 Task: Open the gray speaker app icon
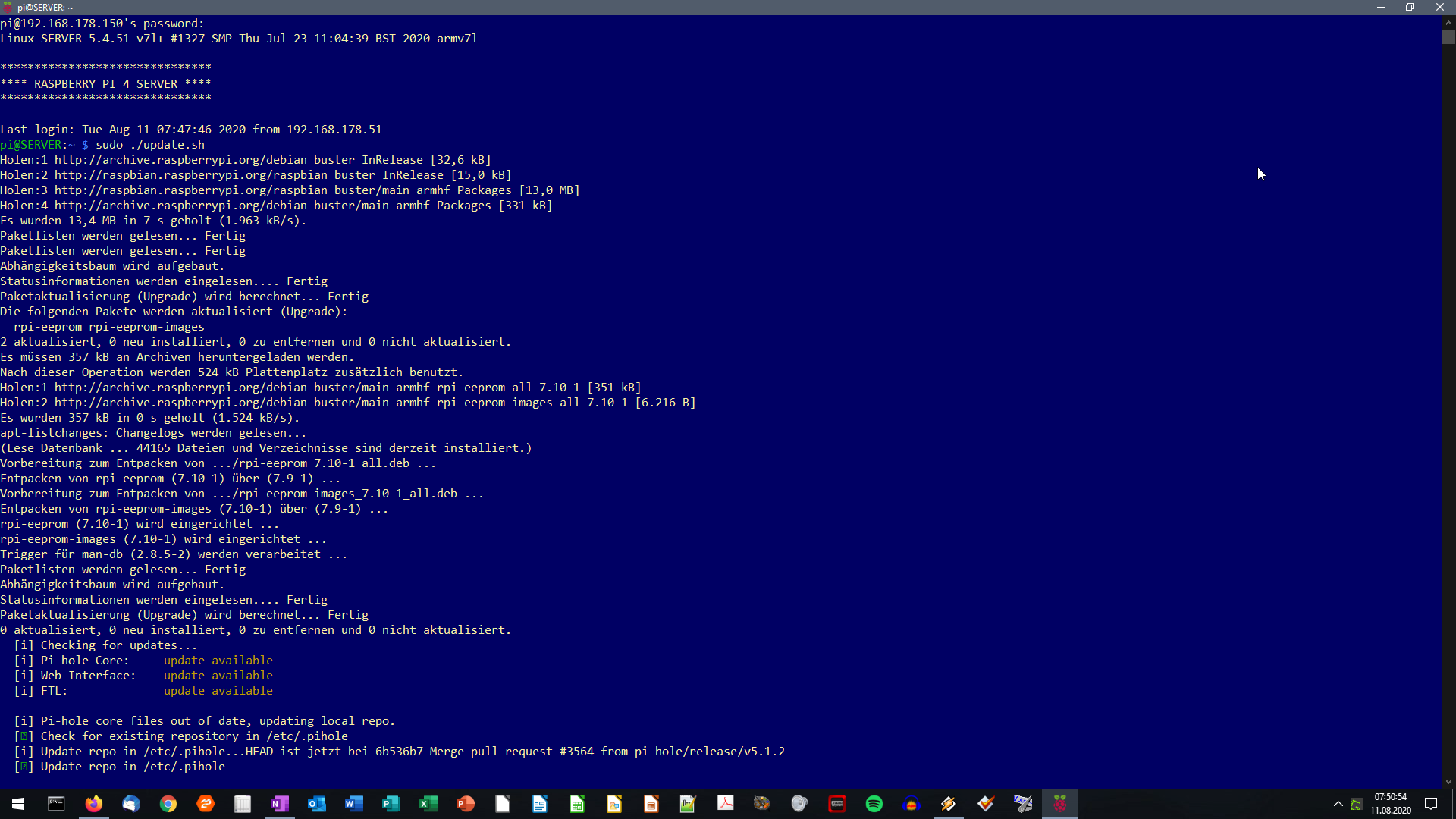pos(799,804)
